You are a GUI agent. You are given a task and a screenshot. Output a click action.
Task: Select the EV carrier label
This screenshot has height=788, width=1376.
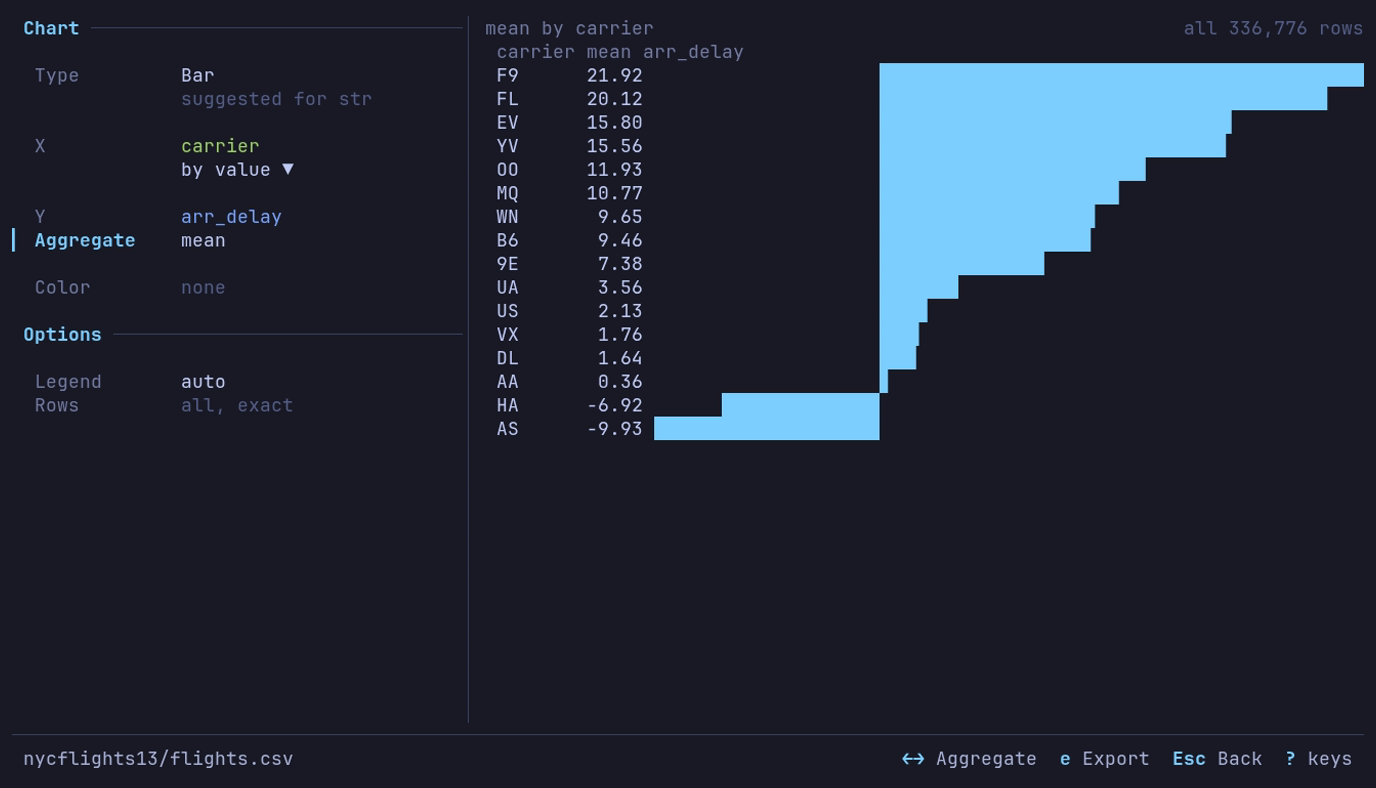click(508, 122)
